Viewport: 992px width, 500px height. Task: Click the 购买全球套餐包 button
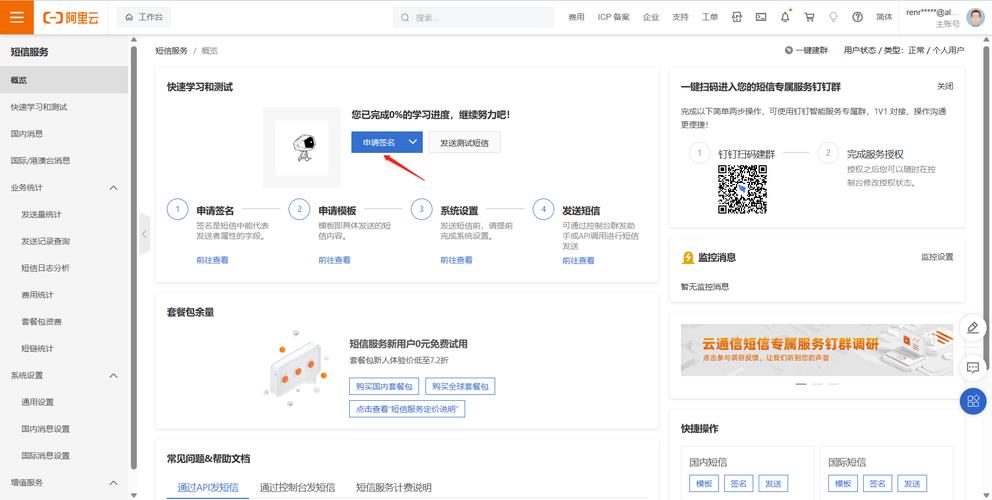pyautogui.click(x=460, y=387)
